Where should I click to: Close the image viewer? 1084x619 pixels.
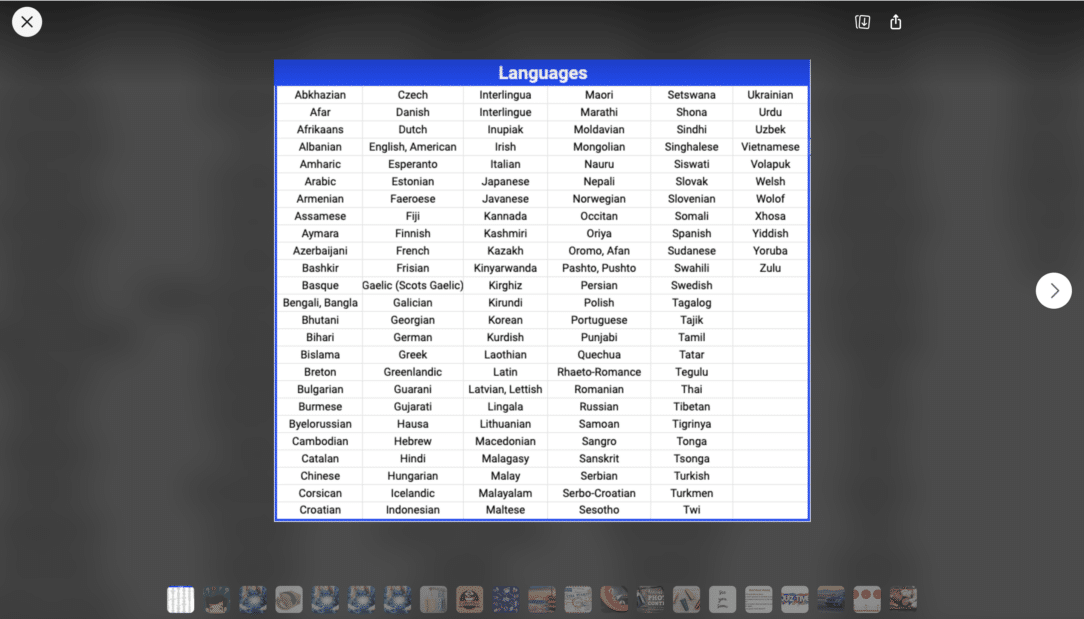point(27,20)
